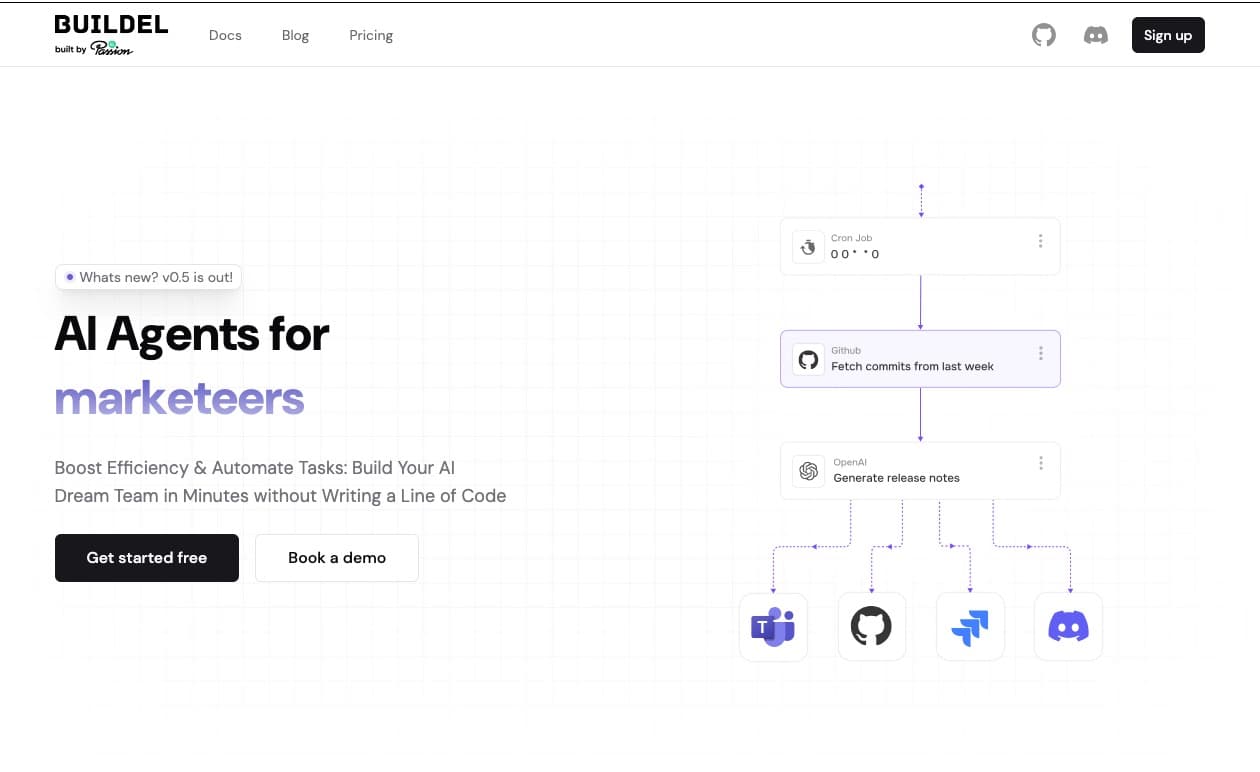The image size is (1260, 772).
Task: Click the Buildel logo
Action: pyautogui.click(x=111, y=24)
